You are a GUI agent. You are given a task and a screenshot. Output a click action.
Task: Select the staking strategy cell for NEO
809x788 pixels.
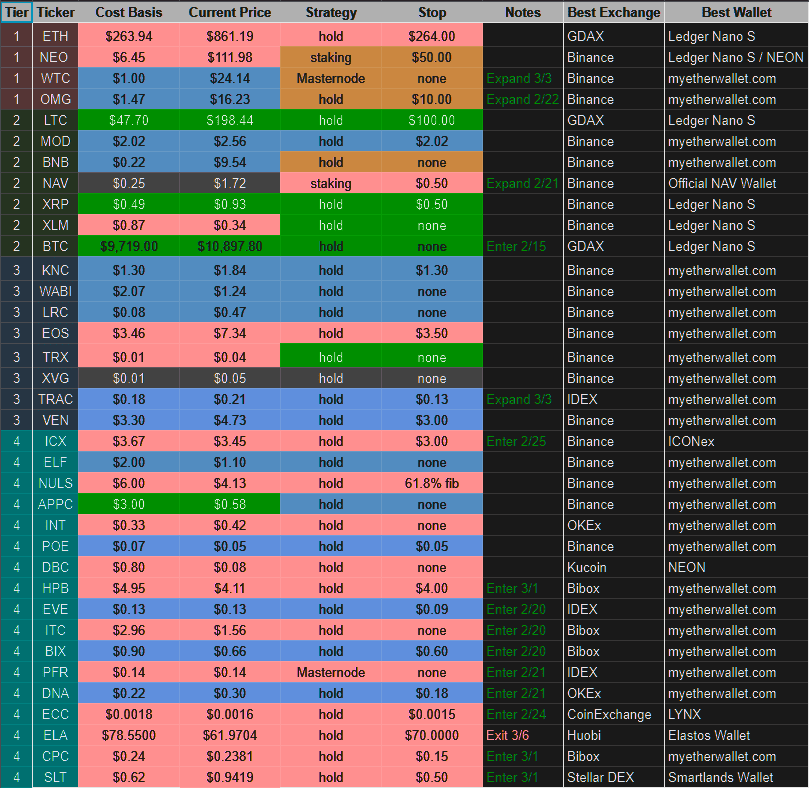[x=331, y=57]
